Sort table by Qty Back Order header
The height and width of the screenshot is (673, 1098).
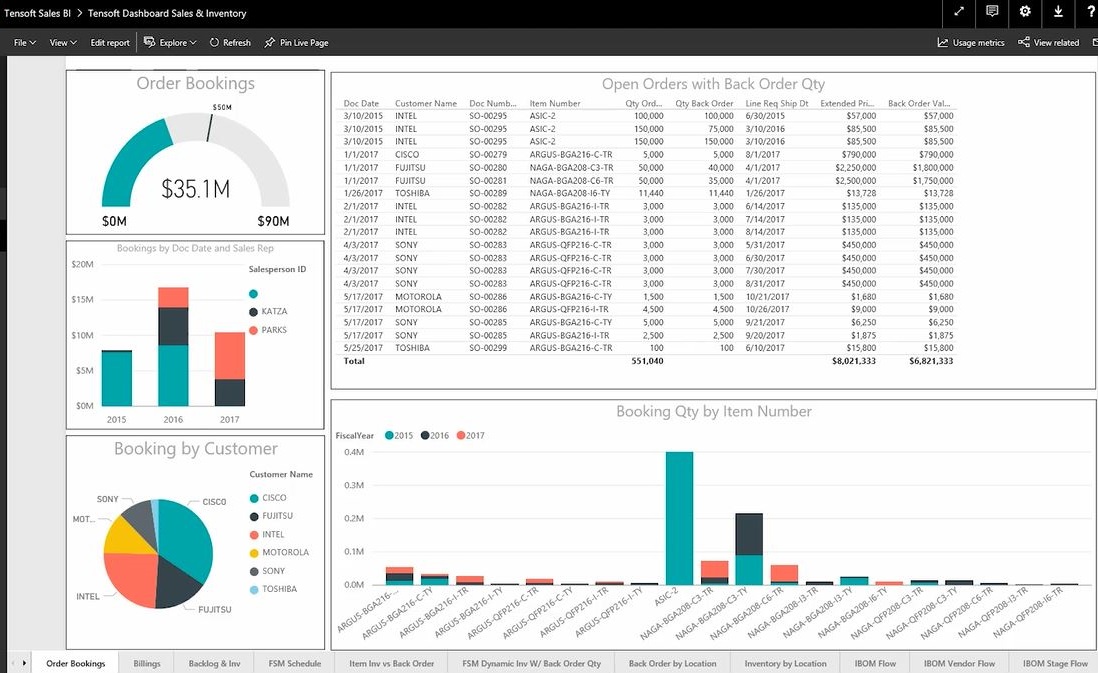[x=704, y=104]
